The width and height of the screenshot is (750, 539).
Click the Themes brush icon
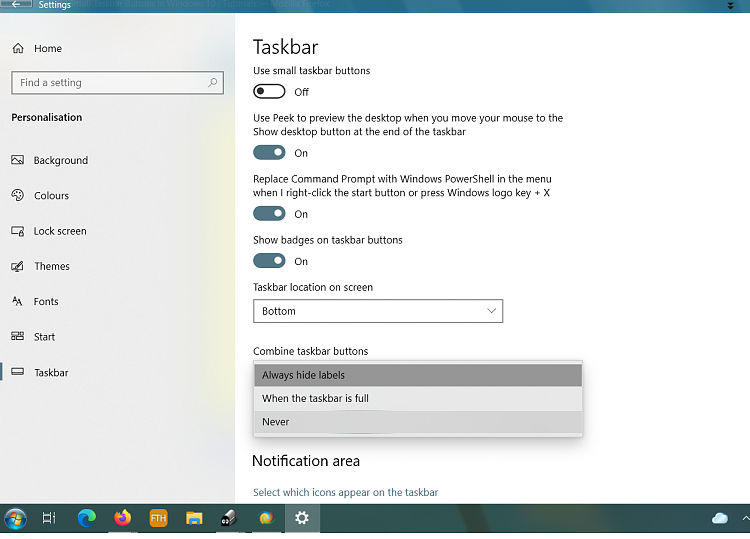click(x=18, y=266)
